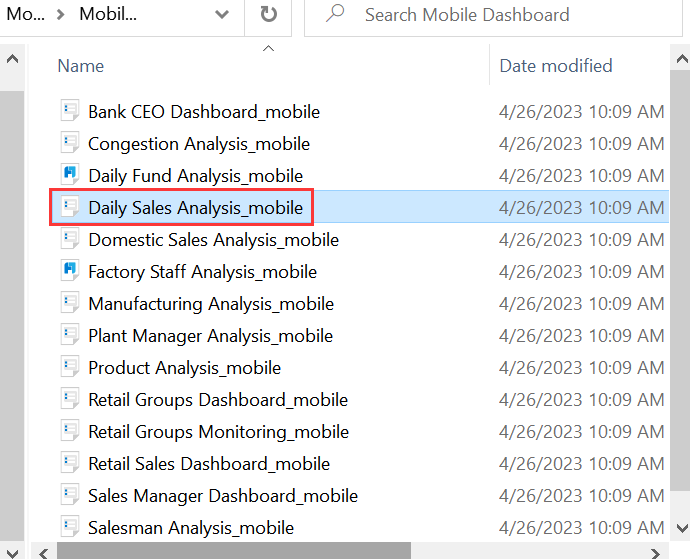Select Retail Groups Dashboard_mobile file name
The height and width of the screenshot is (559, 690).
tap(218, 400)
